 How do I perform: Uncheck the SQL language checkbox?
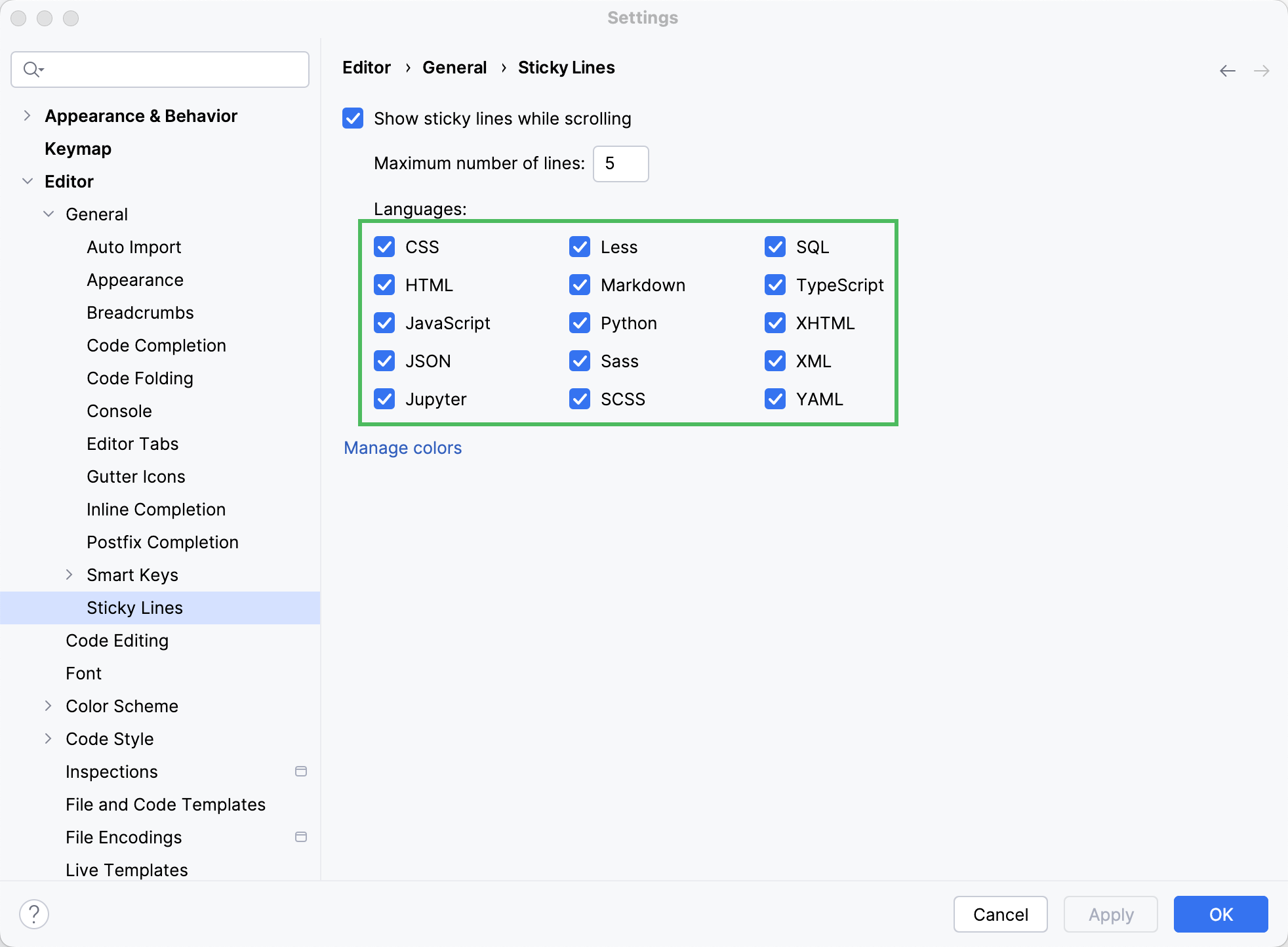(775, 247)
